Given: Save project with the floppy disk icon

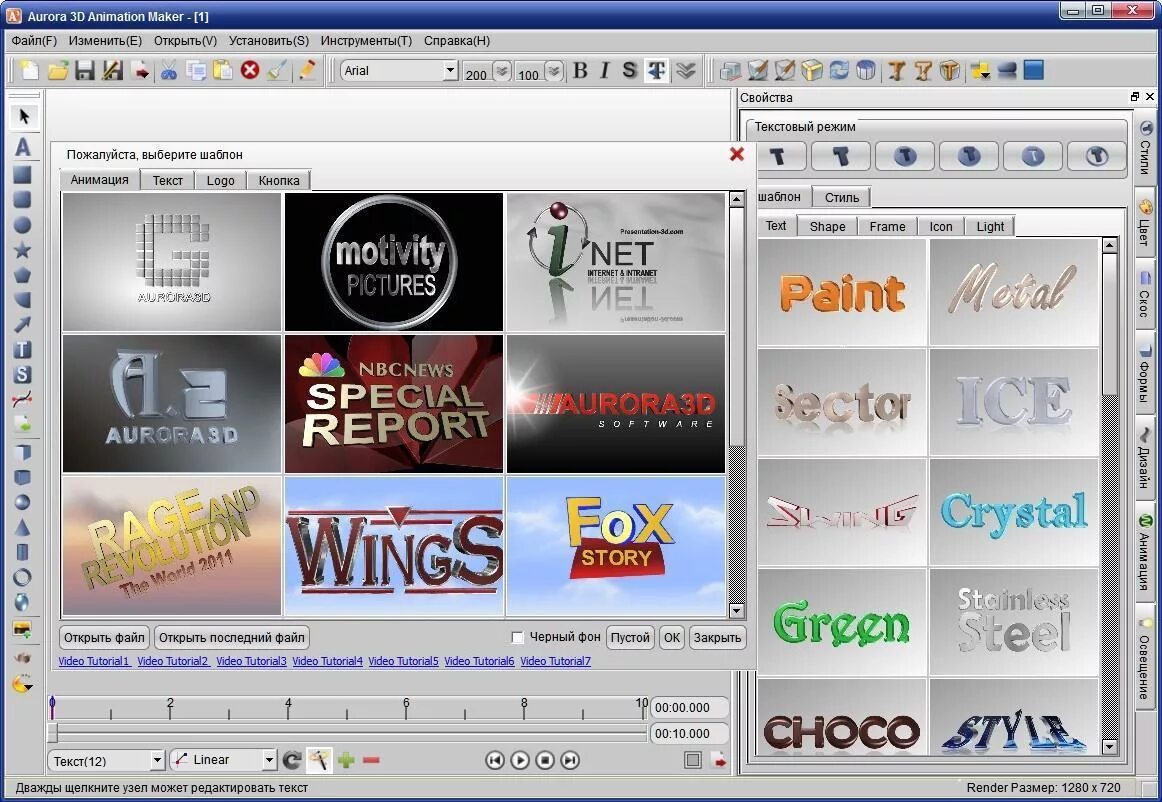Looking at the screenshot, I should click(x=85, y=70).
